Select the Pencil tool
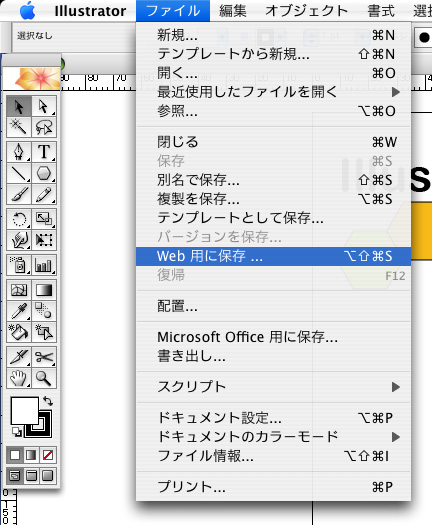432x525 pixels. (44, 194)
